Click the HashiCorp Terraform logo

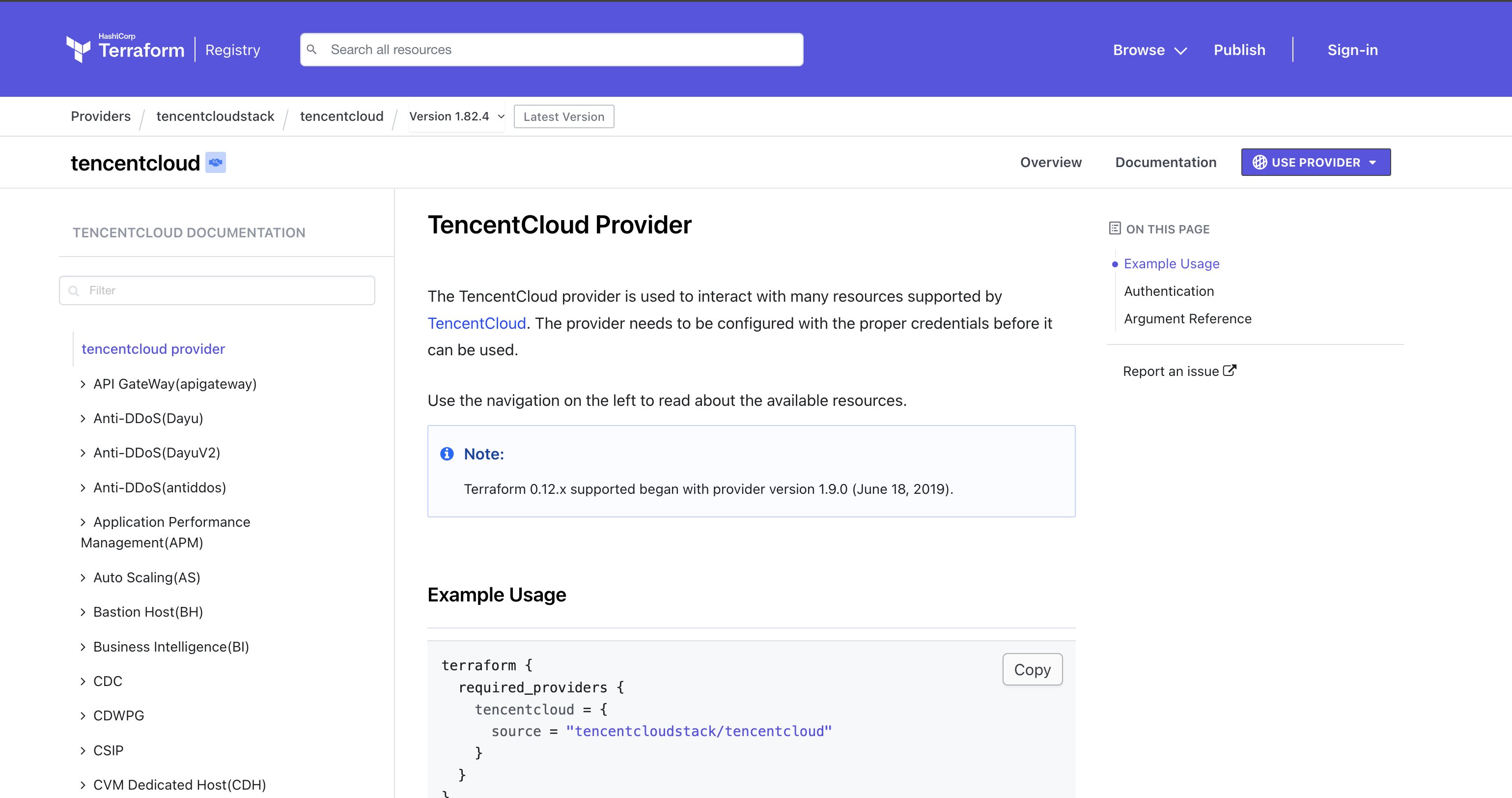(125, 48)
